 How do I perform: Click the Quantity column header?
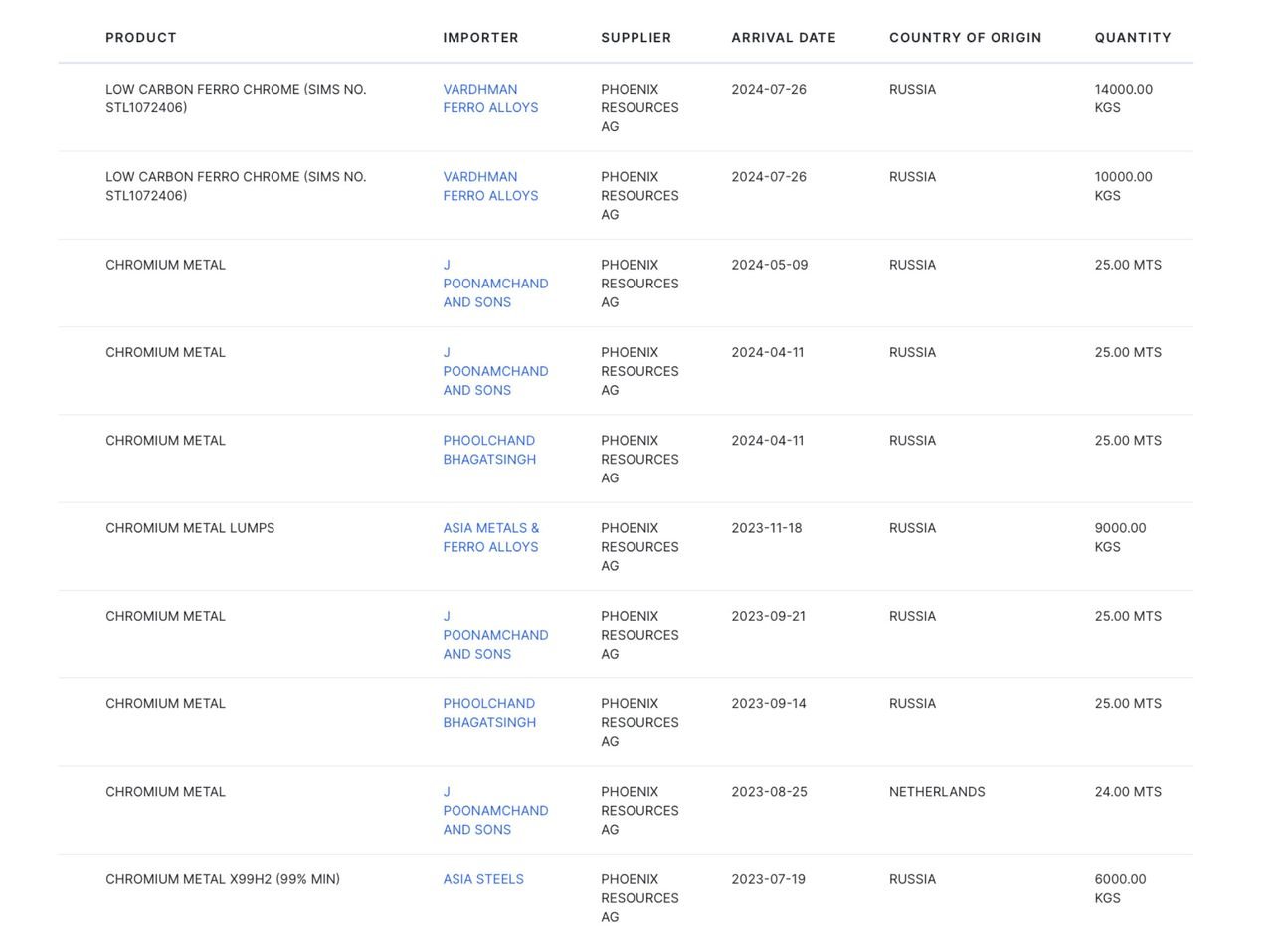tap(1132, 38)
